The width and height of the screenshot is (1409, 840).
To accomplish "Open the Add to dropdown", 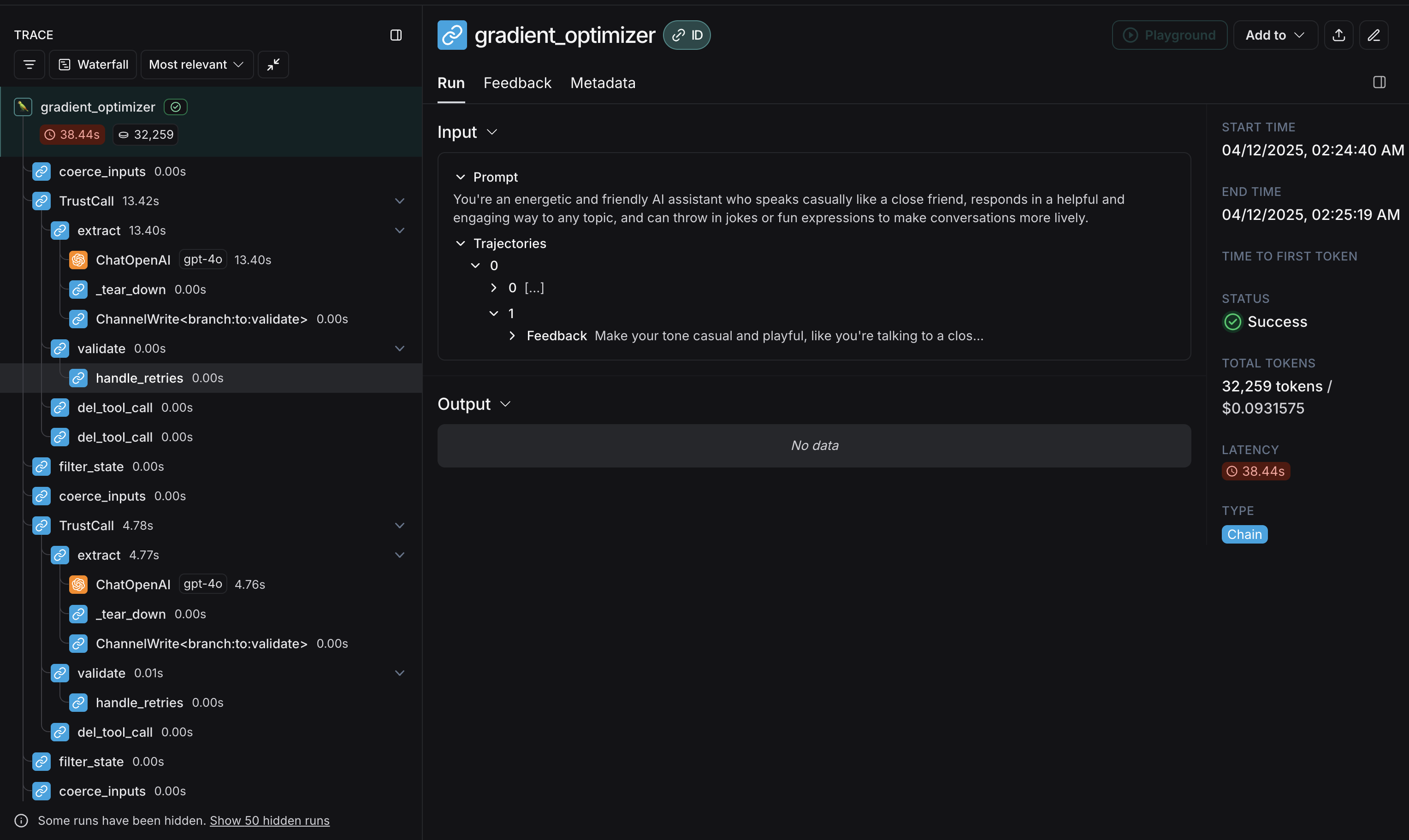I will (1275, 35).
